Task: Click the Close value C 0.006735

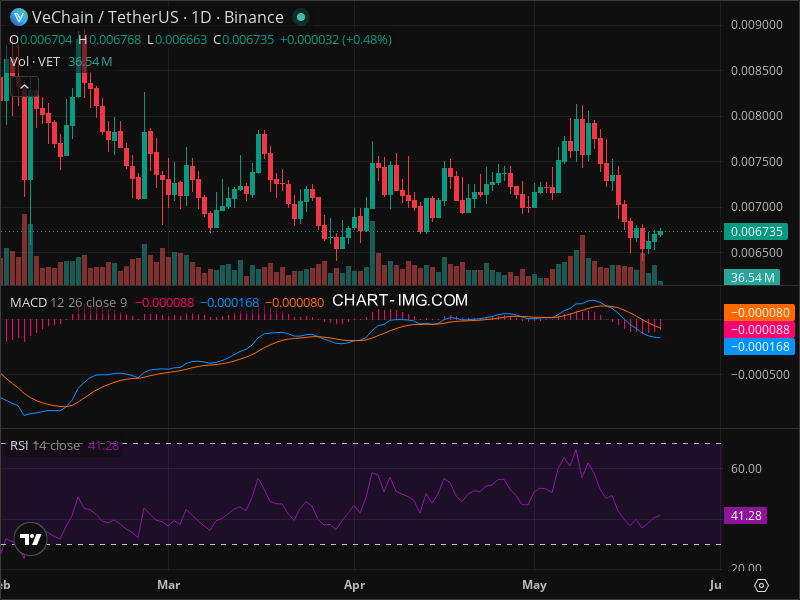Action: 243,40
